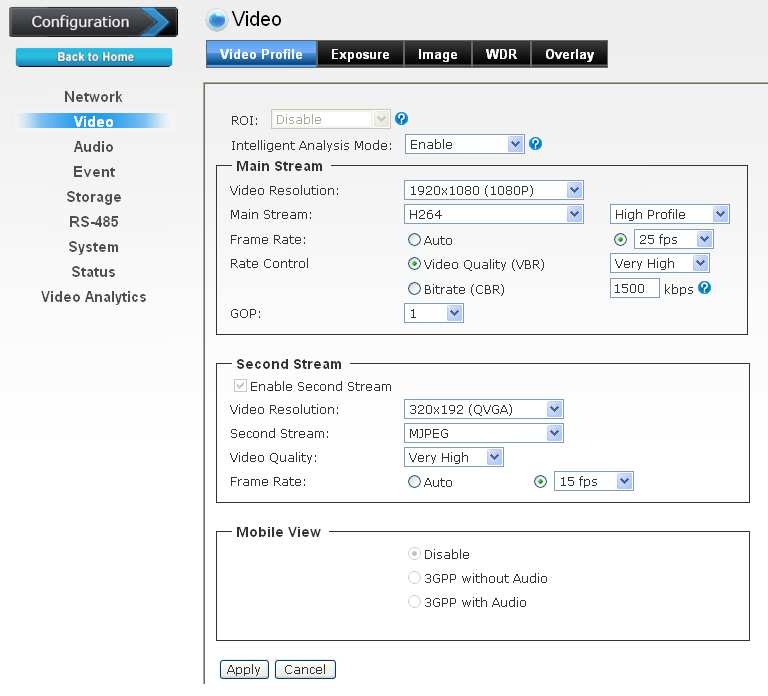This screenshot has width=768, height=696.
Task: Open Status in the sidebar
Action: 94,271
